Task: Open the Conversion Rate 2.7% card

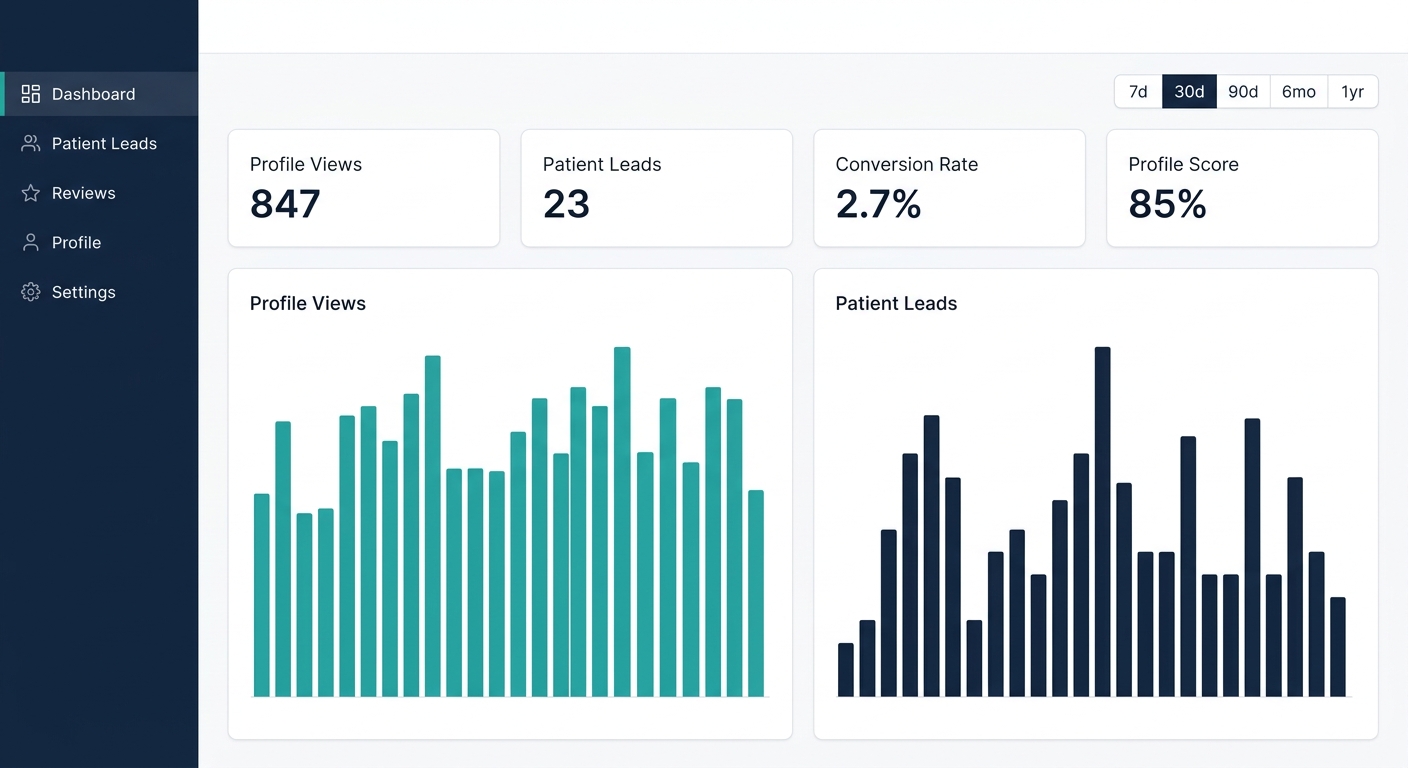Action: (x=949, y=188)
